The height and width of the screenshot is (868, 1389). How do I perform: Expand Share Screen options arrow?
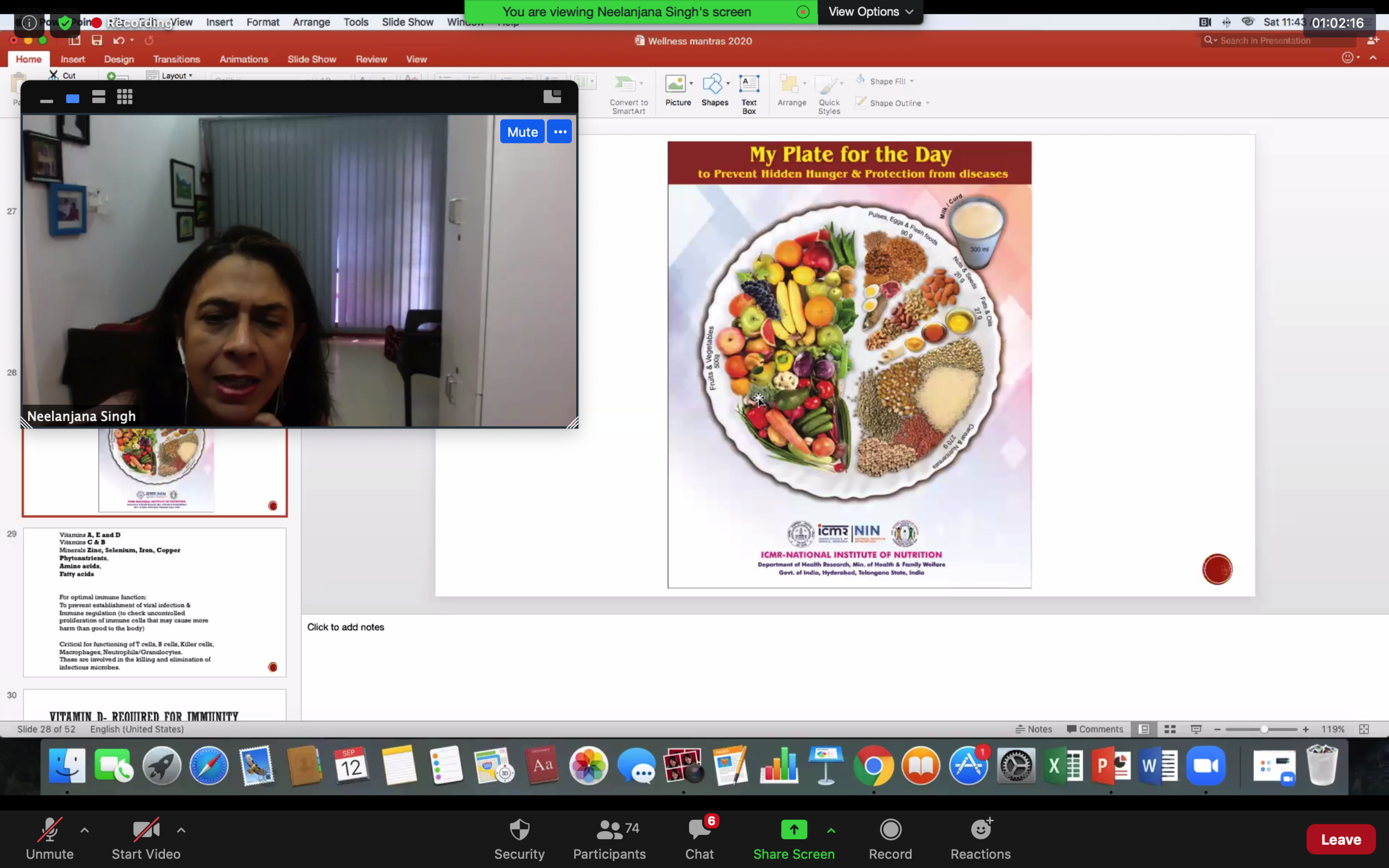click(x=831, y=830)
